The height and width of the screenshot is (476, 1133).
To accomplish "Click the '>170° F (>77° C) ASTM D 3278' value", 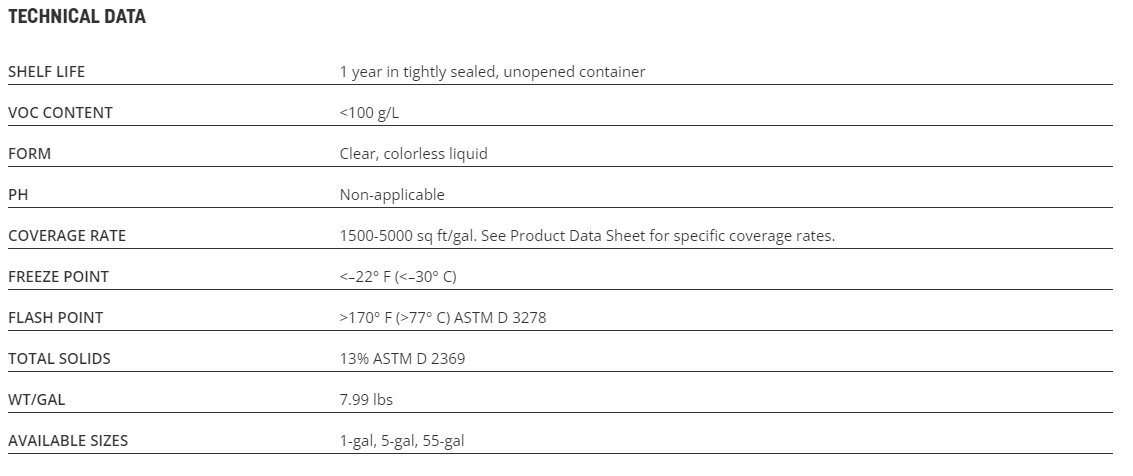I will (x=443, y=317).
